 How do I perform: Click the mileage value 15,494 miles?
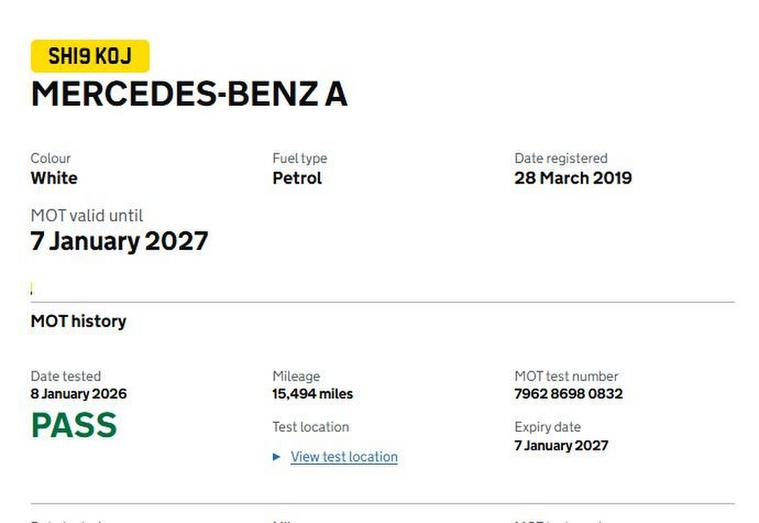312,394
